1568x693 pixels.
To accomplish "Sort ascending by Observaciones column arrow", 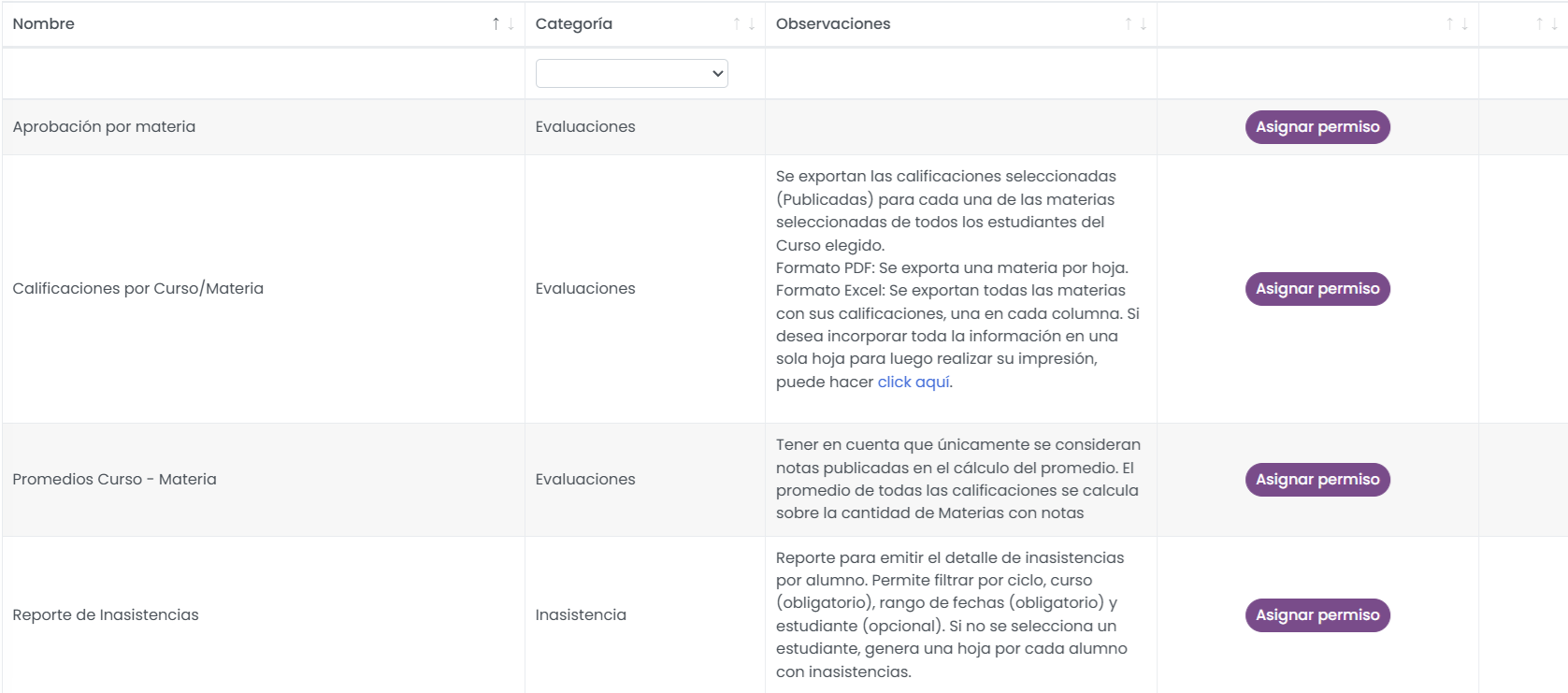I will pos(1129,24).
